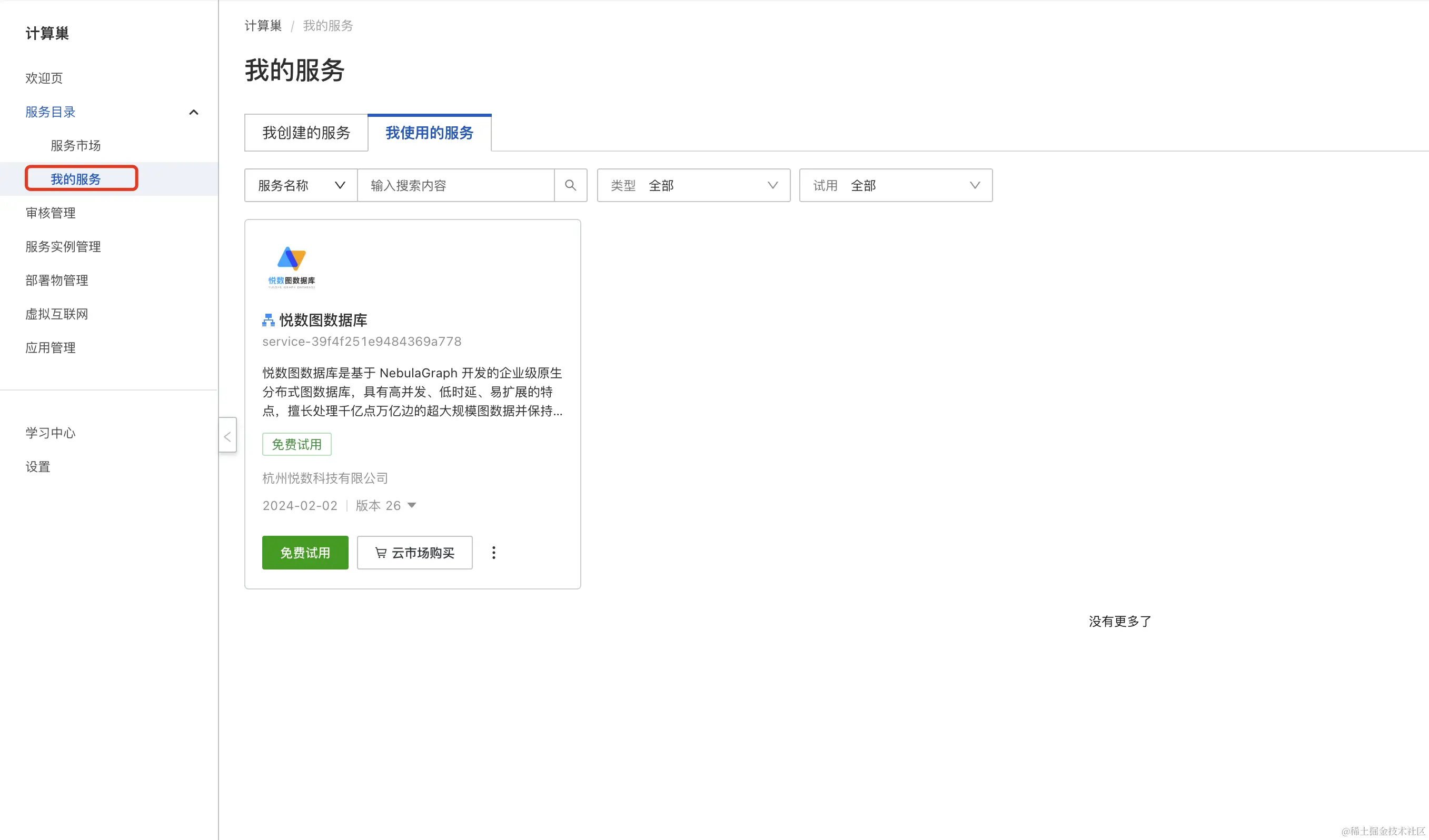The image size is (1429, 840).
Task: Open 服务市场 in the sidebar
Action: (75, 146)
